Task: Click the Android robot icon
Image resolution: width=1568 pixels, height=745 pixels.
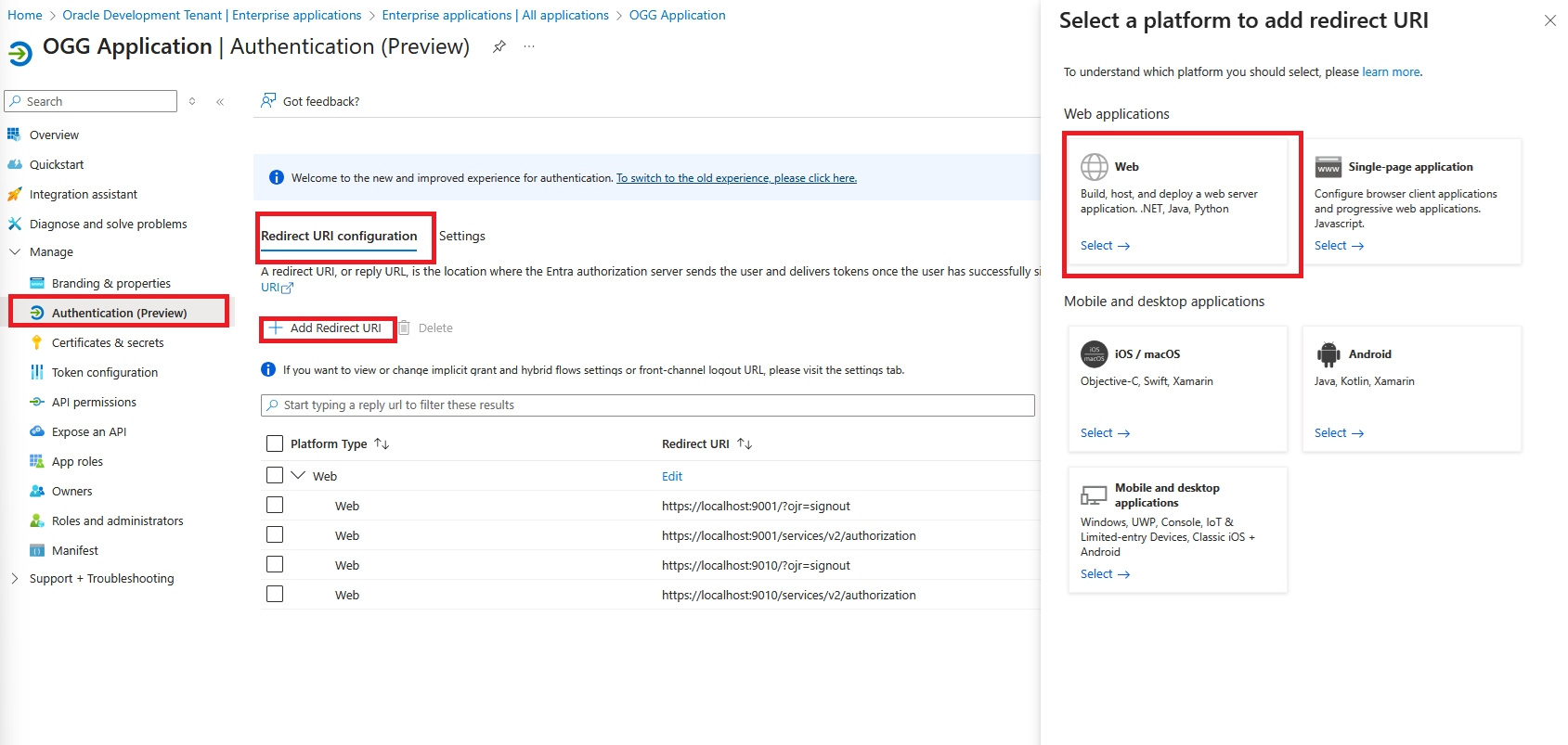Action: pos(1328,354)
